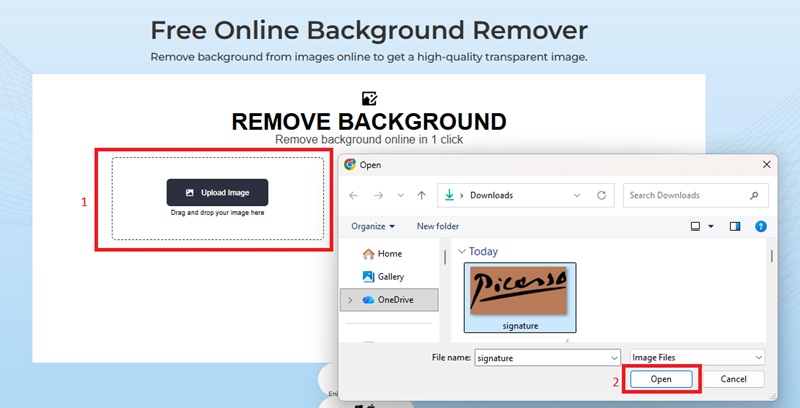Click the Open button in file dialog

pos(661,379)
